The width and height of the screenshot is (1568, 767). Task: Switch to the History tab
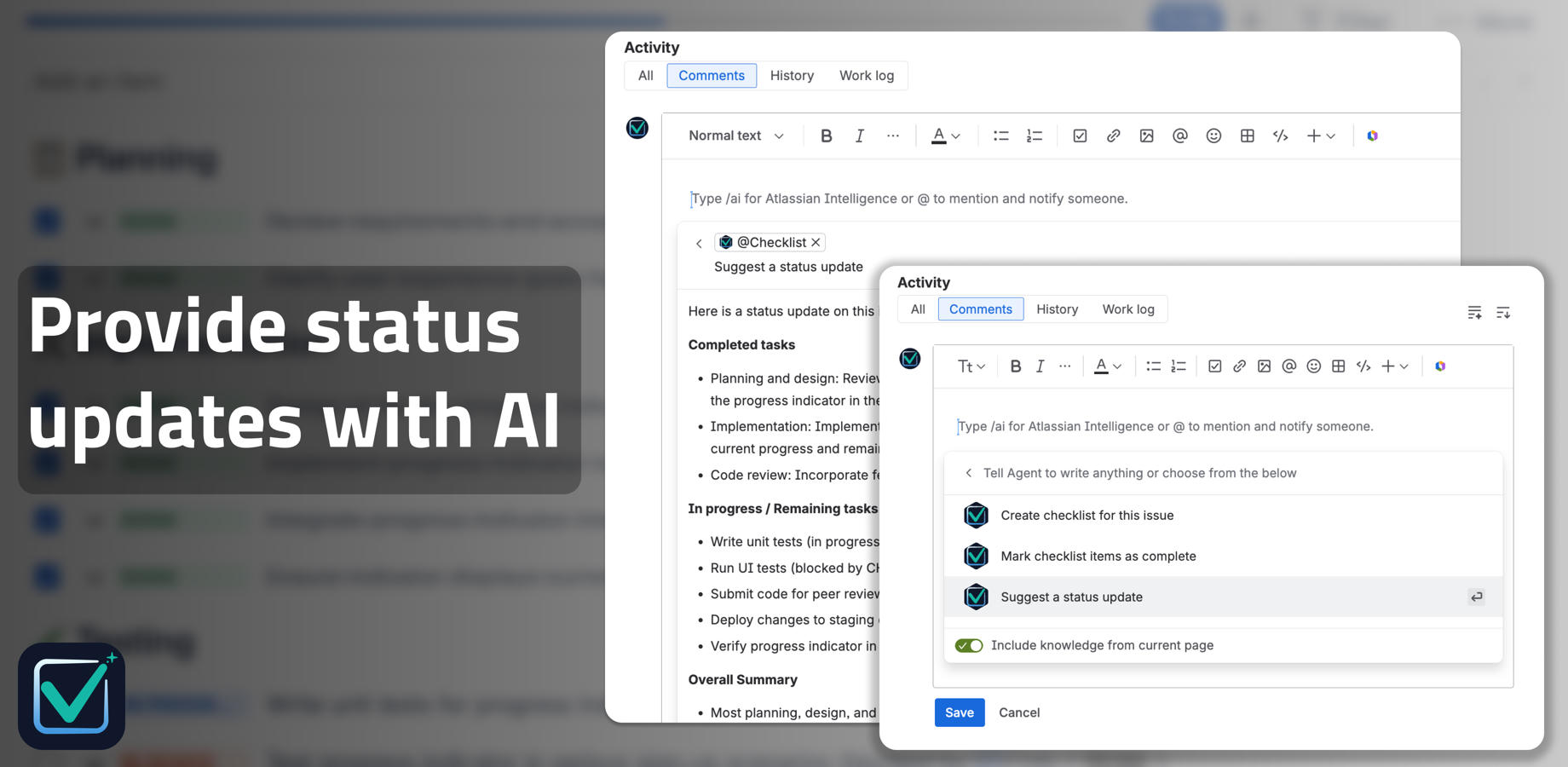tap(1057, 309)
